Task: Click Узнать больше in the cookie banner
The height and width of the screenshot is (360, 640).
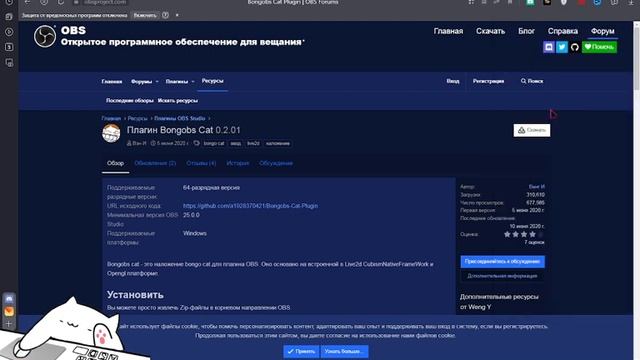Action: click(344, 351)
